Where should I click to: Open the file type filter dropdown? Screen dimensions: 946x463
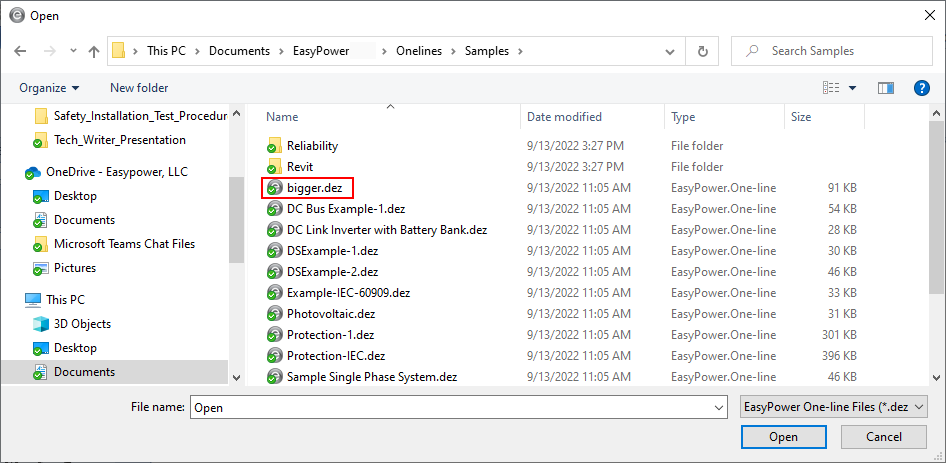pos(832,407)
